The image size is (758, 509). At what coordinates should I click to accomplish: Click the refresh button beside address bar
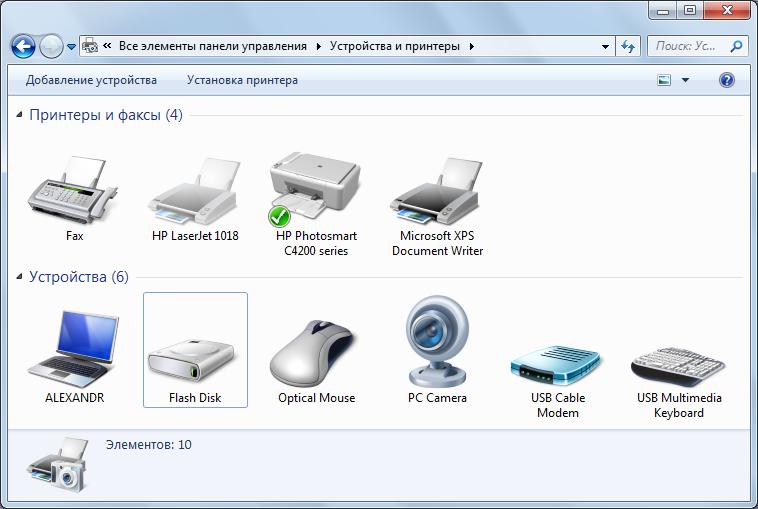pyautogui.click(x=627, y=46)
